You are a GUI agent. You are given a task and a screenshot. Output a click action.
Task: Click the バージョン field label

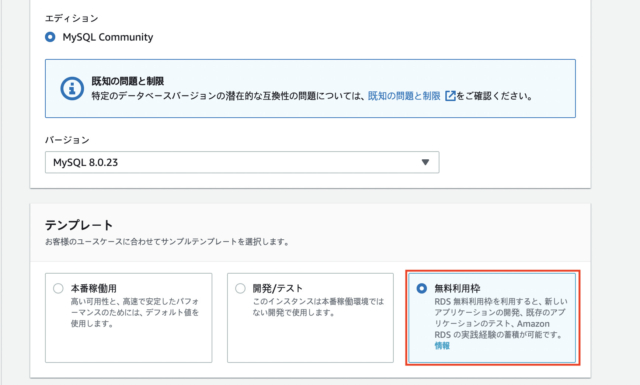(67, 140)
